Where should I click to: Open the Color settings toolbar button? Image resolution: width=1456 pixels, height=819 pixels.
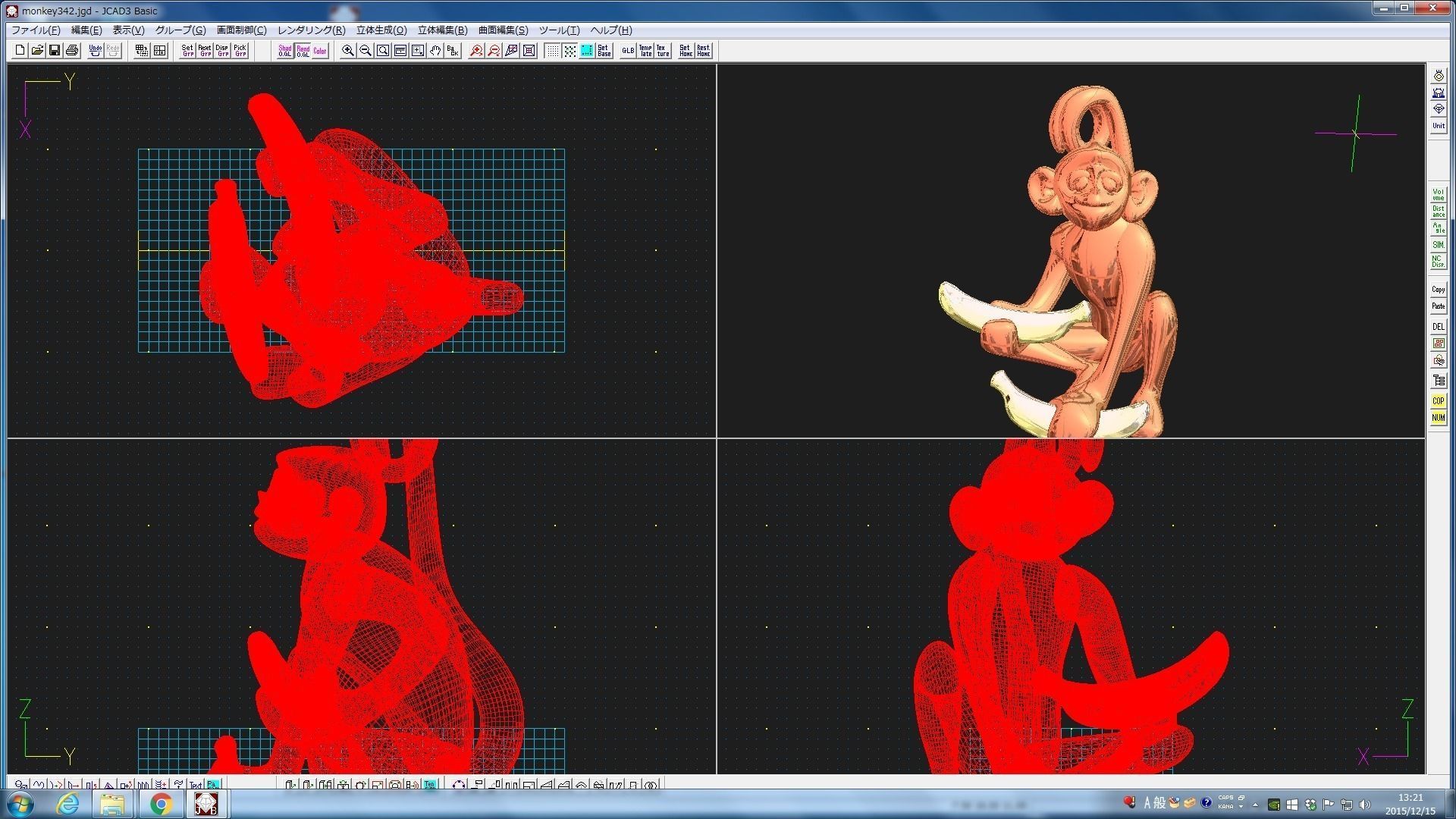pyautogui.click(x=320, y=51)
